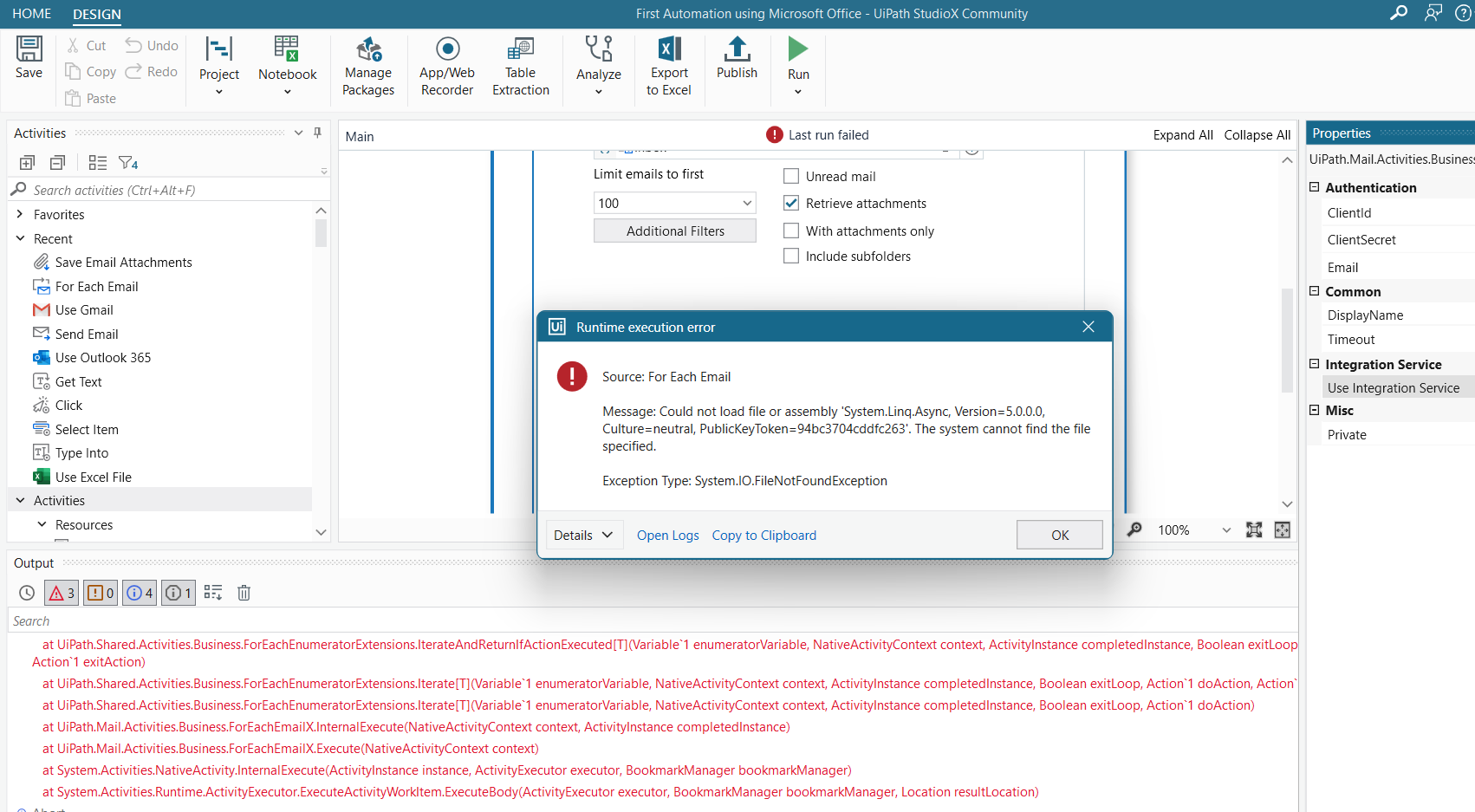Viewport: 1475px width, 812px height.
Task: Click Cut in the ribbon
Action: click(x=87, y=45)
